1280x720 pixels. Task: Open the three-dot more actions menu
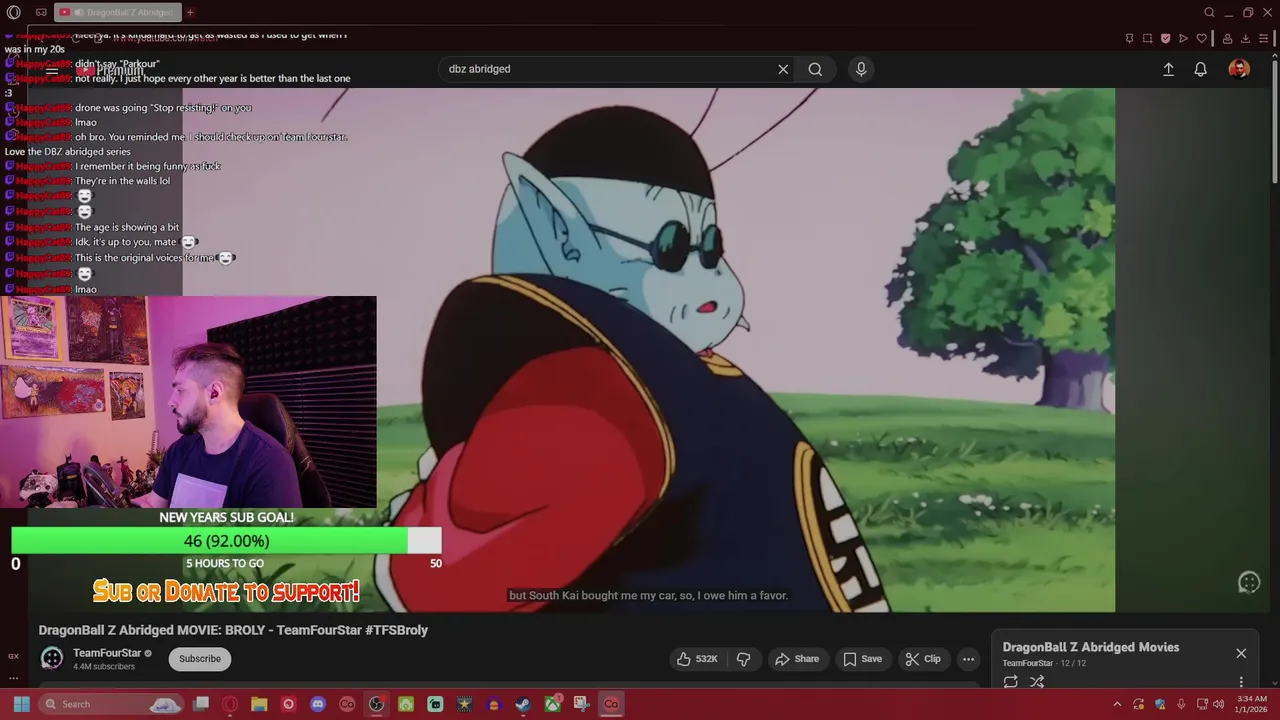968,659
